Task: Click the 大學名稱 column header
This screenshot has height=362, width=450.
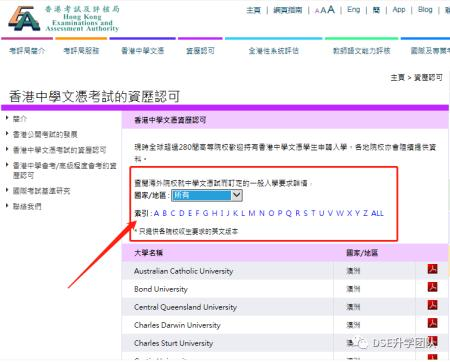Action: tap(148, 253)
